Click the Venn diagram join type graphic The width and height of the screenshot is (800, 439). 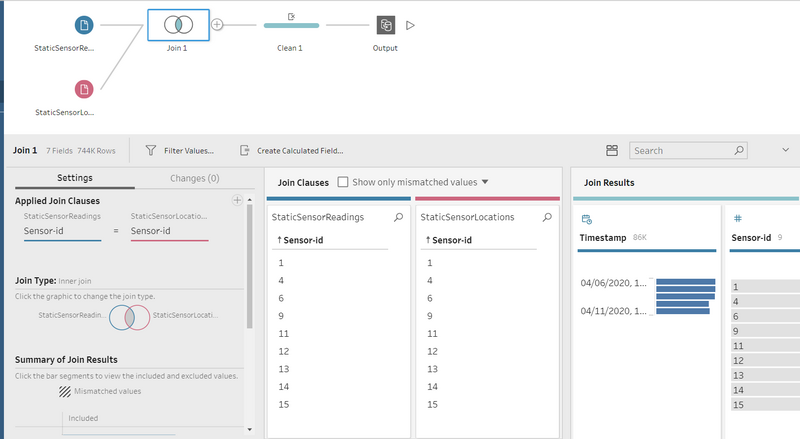point(129,316)
